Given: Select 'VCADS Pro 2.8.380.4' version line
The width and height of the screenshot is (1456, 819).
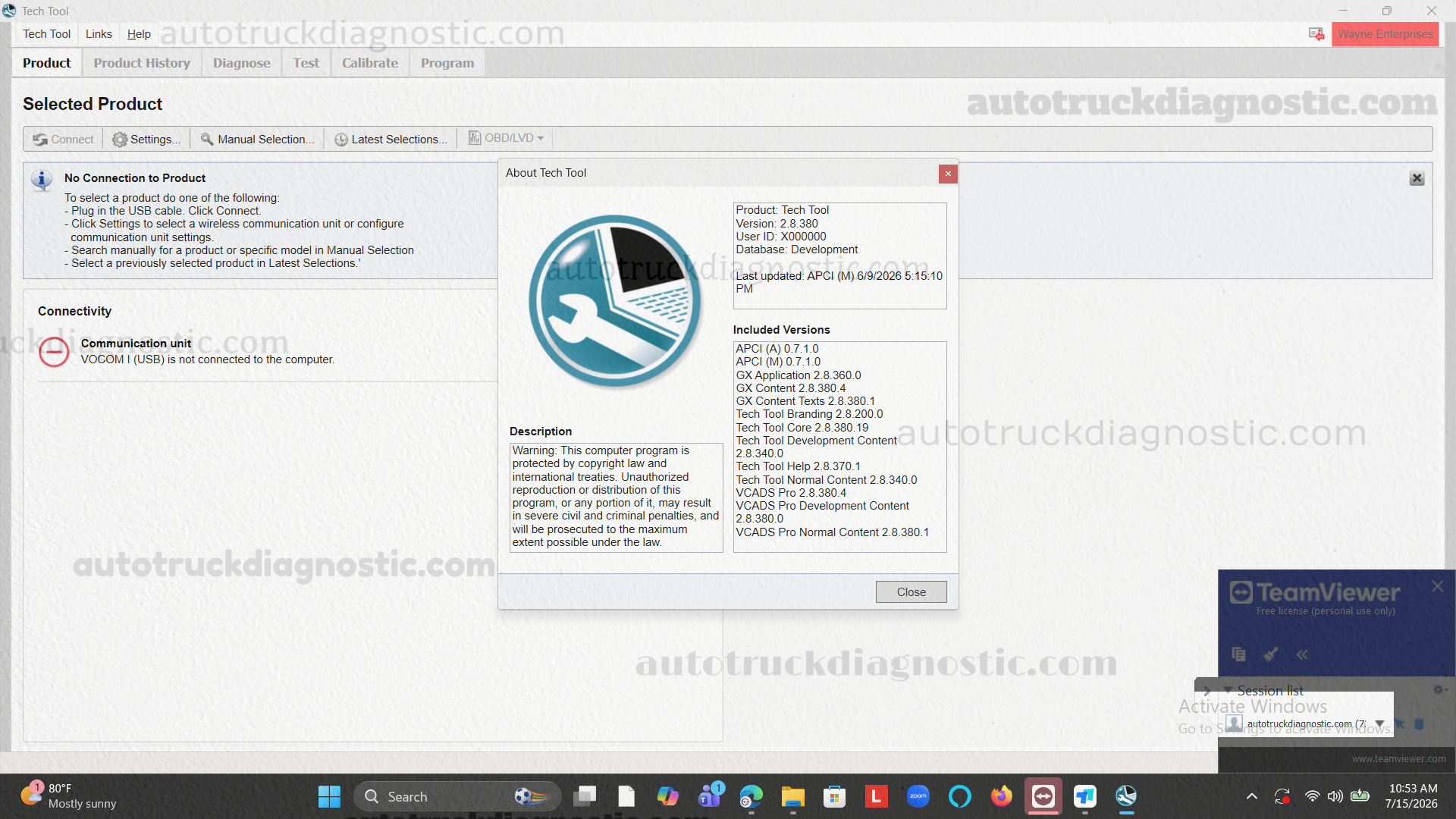Looking at the screenshot, I should 791,493.
